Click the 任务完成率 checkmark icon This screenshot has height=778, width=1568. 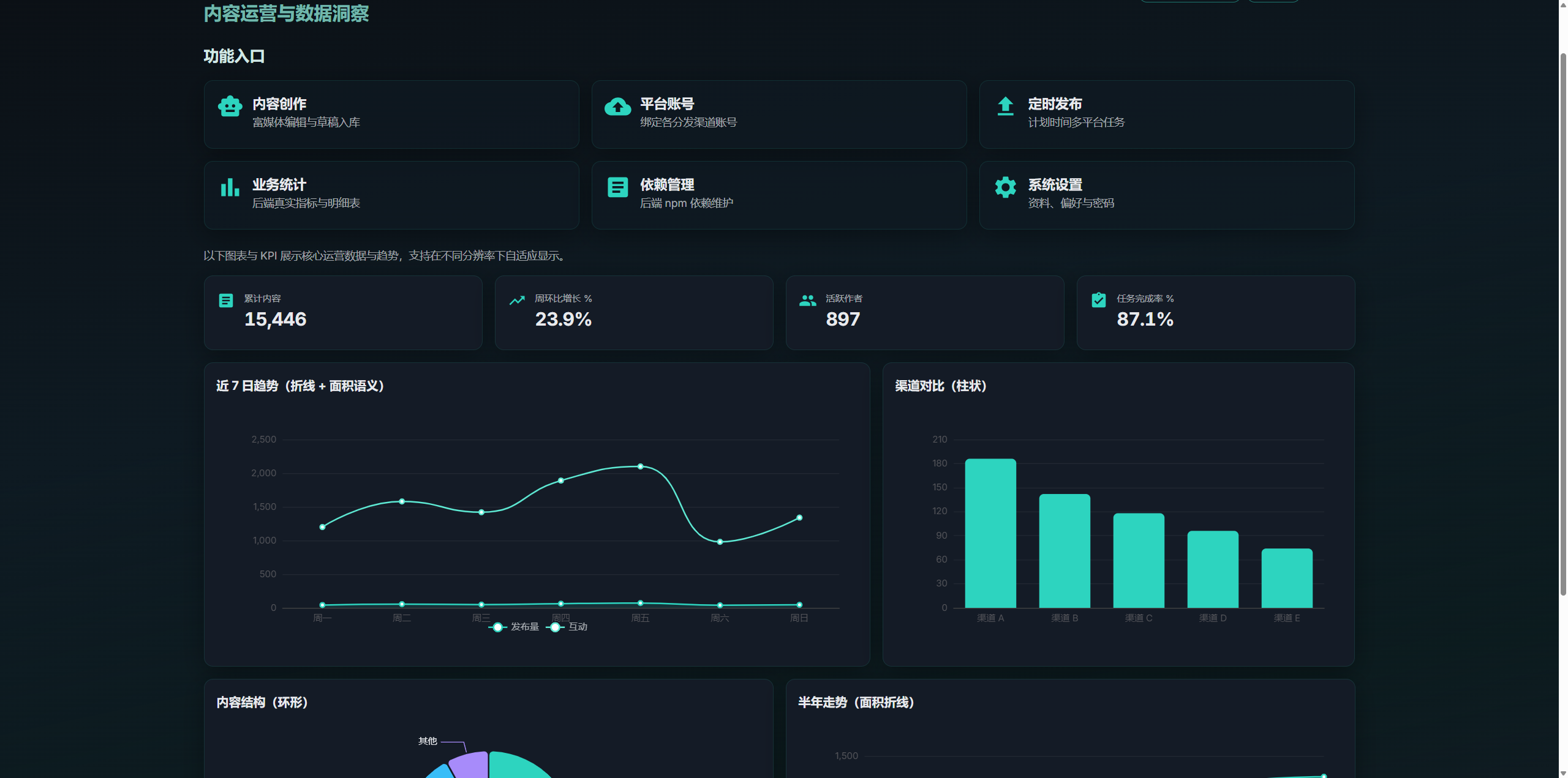1098,300
